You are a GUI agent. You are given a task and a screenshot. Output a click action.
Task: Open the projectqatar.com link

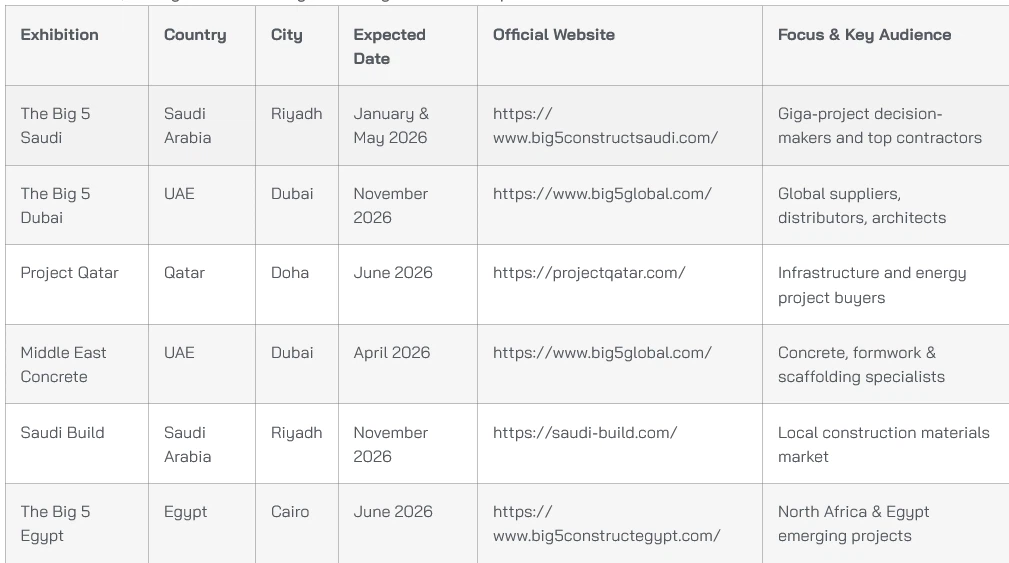click(x=589, y=273)
